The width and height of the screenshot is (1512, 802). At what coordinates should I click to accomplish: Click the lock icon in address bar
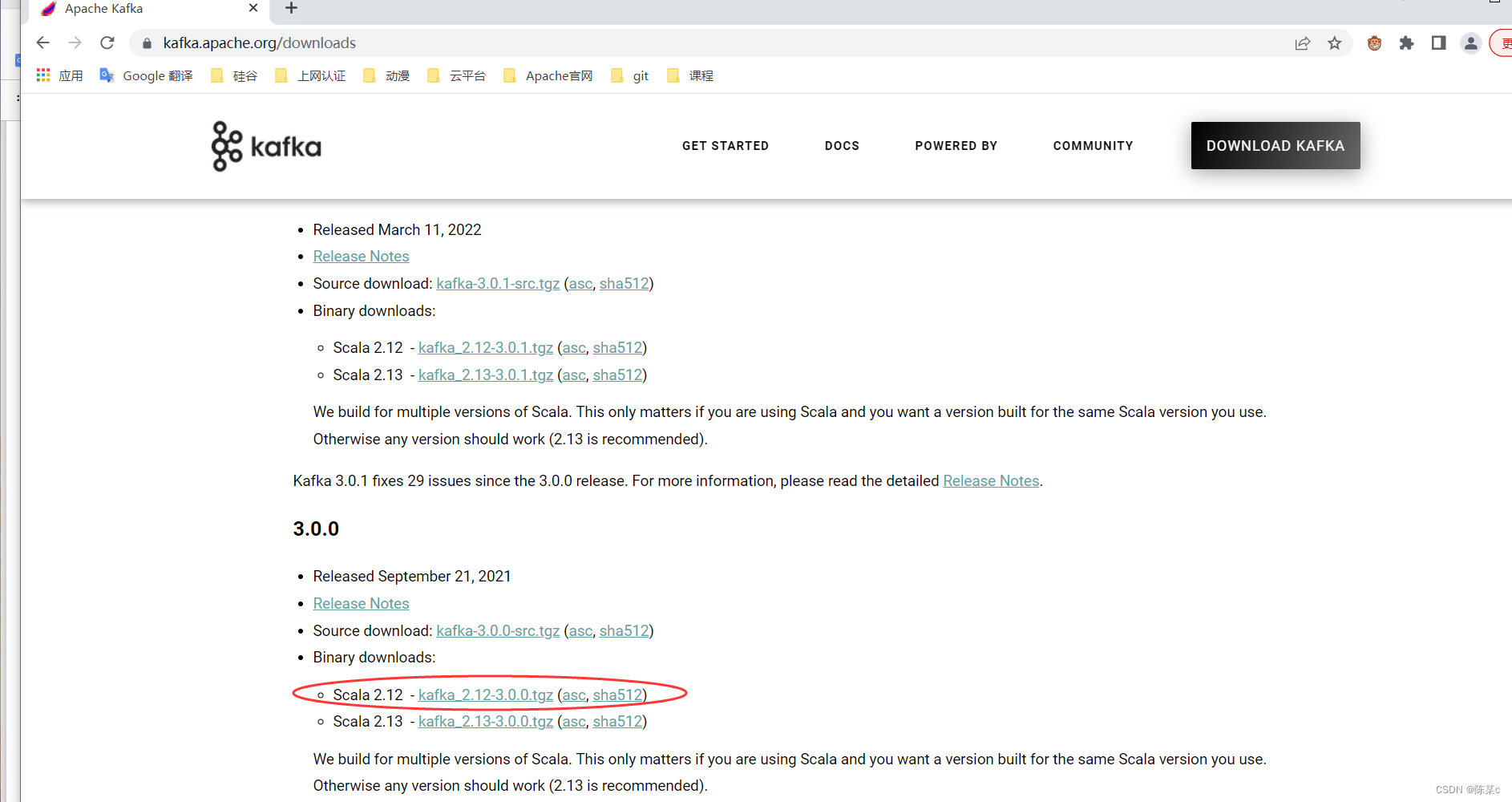[x=147, y=43]
